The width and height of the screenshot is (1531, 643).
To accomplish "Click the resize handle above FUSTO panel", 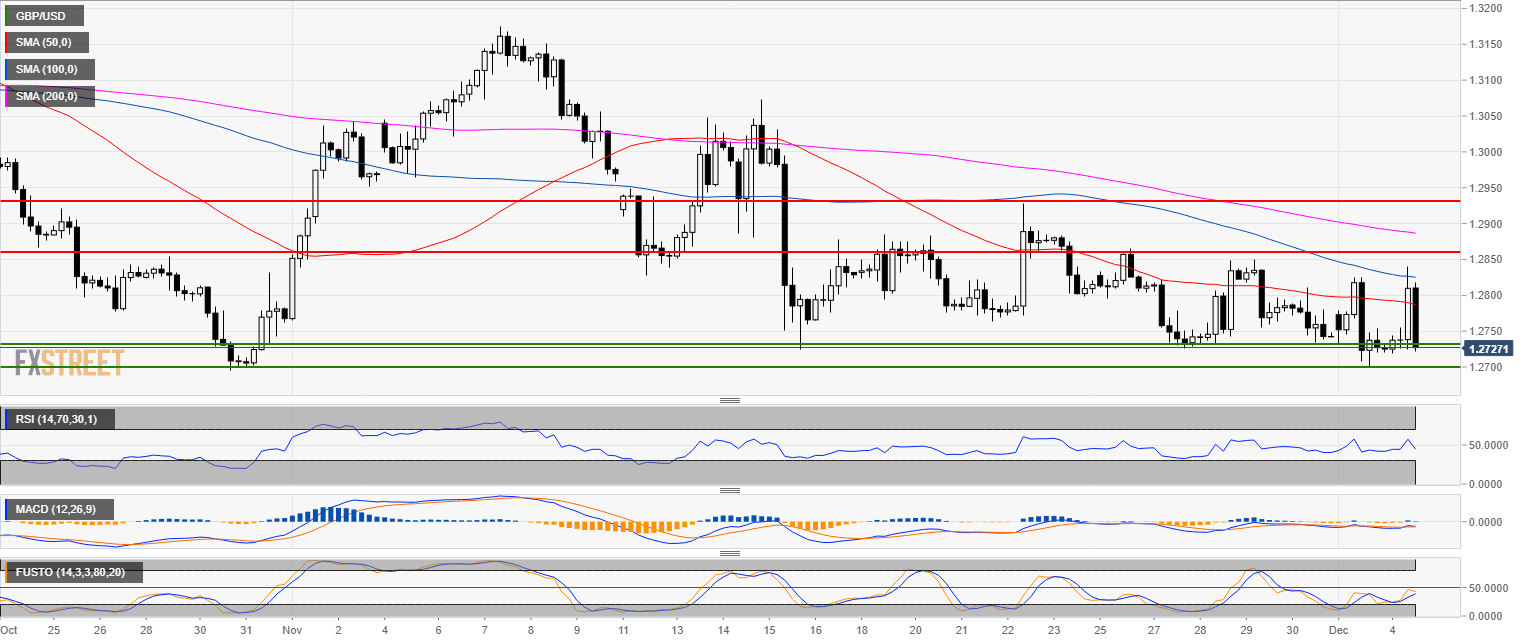I will click(730, 552).
